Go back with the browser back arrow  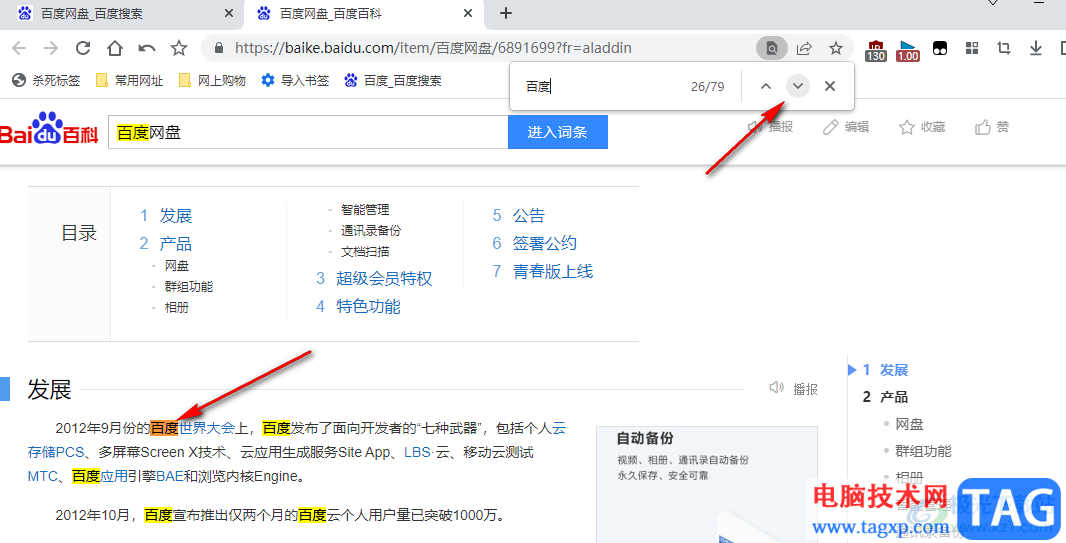coord(19,48)
